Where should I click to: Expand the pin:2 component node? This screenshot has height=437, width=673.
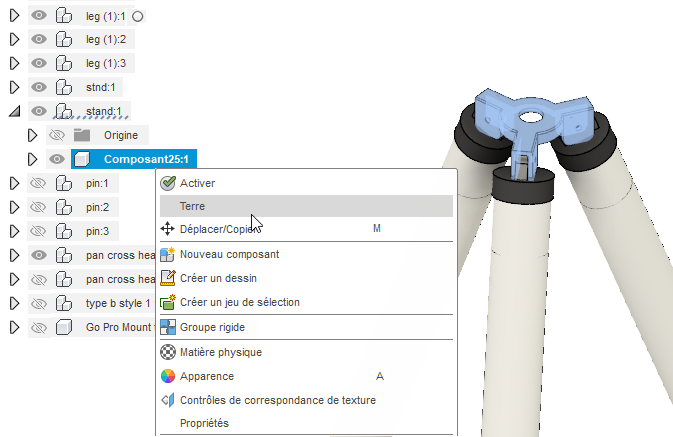(14, 208)
